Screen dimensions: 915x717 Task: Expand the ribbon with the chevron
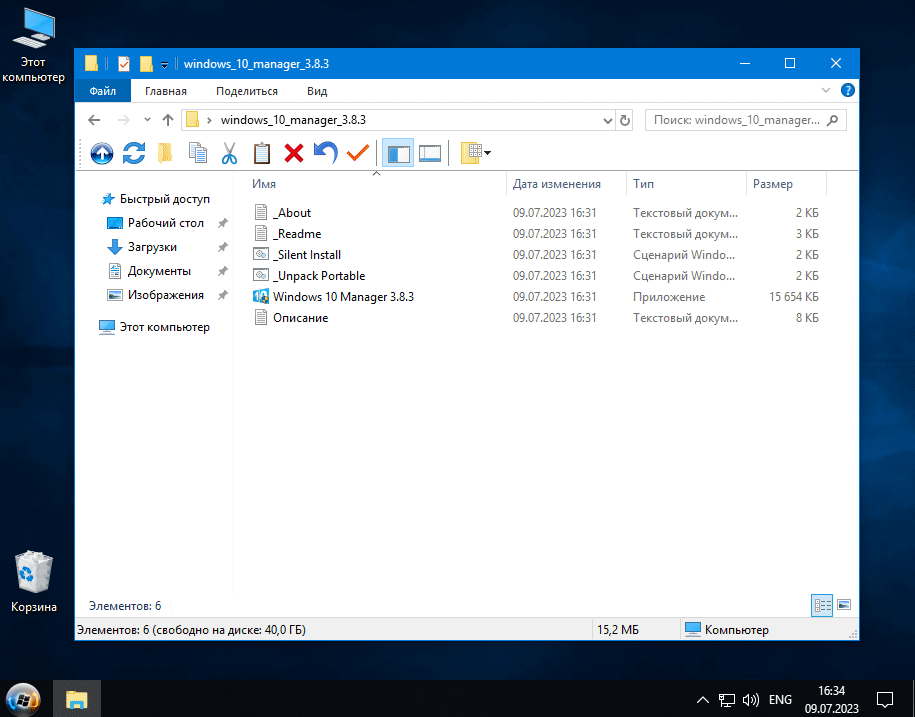coord(826,90)
